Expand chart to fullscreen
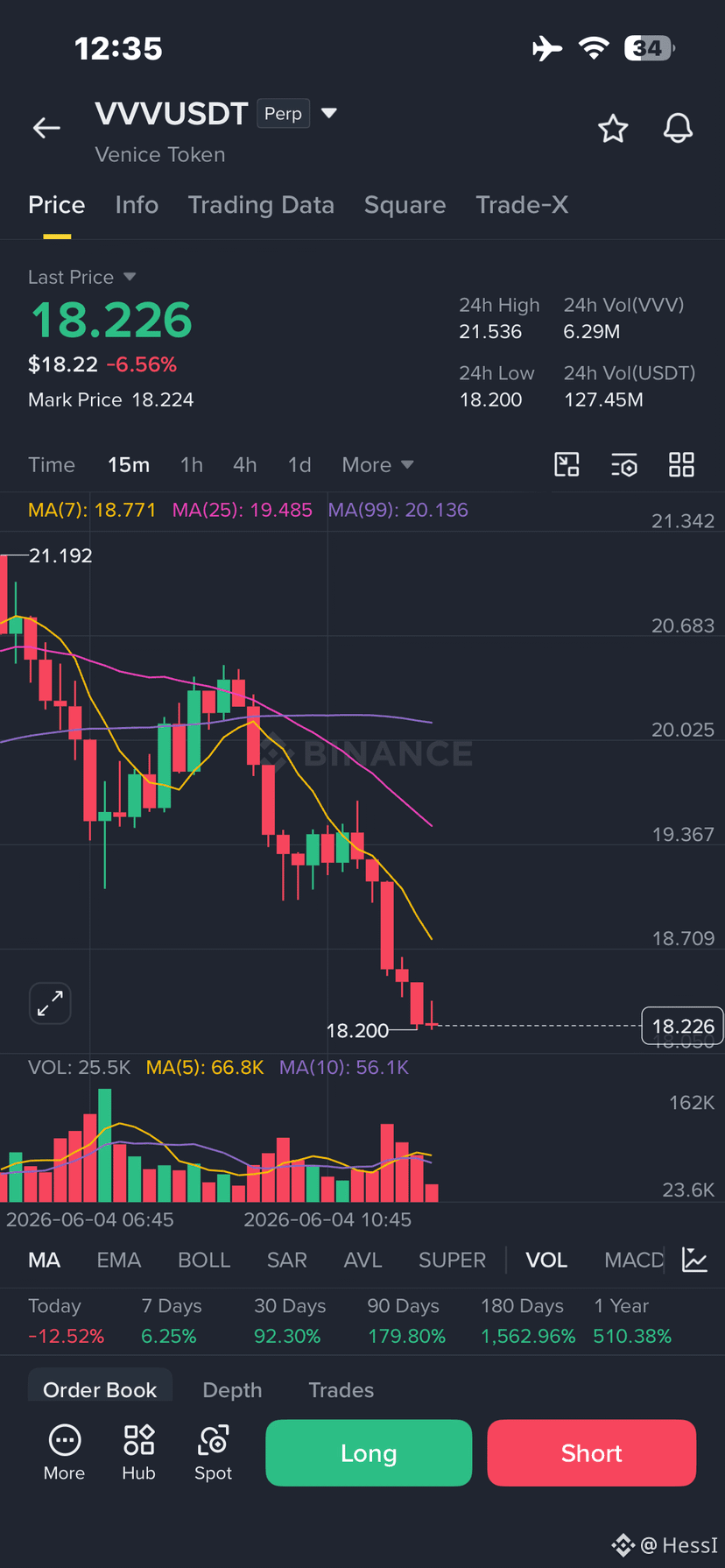725x1568 pixels. point(50,1003)
